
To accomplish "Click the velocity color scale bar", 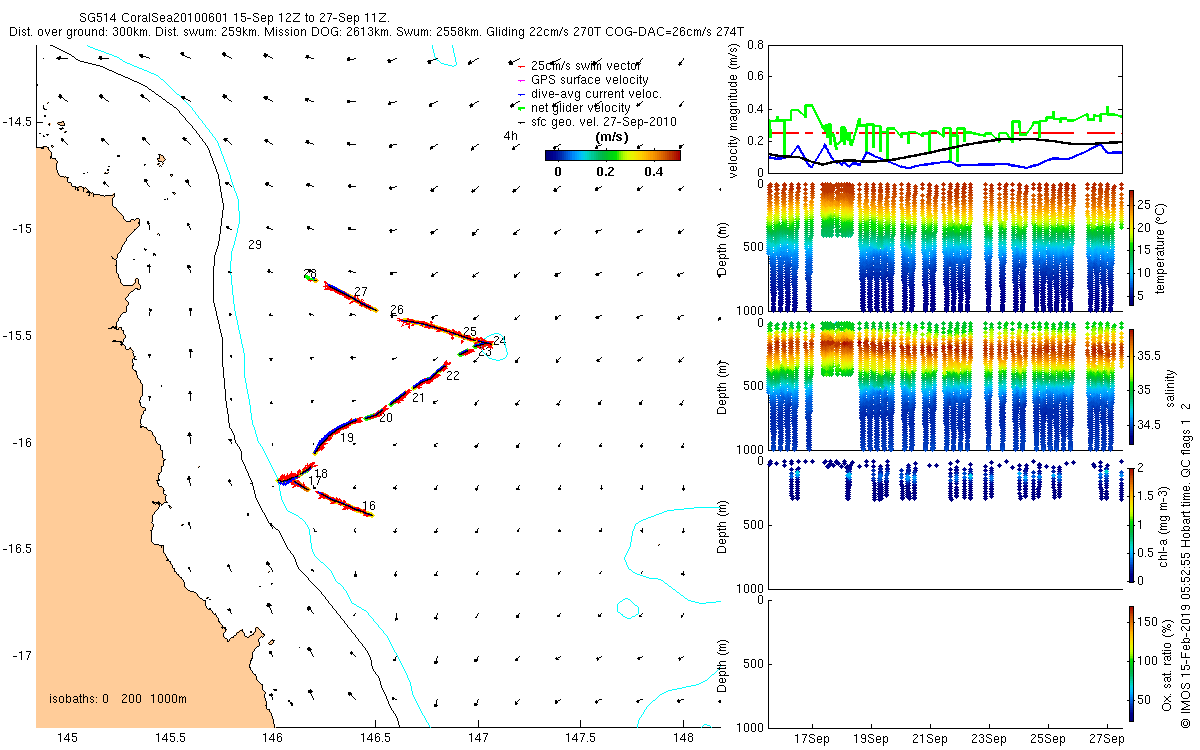I will (x=612, y=155).
